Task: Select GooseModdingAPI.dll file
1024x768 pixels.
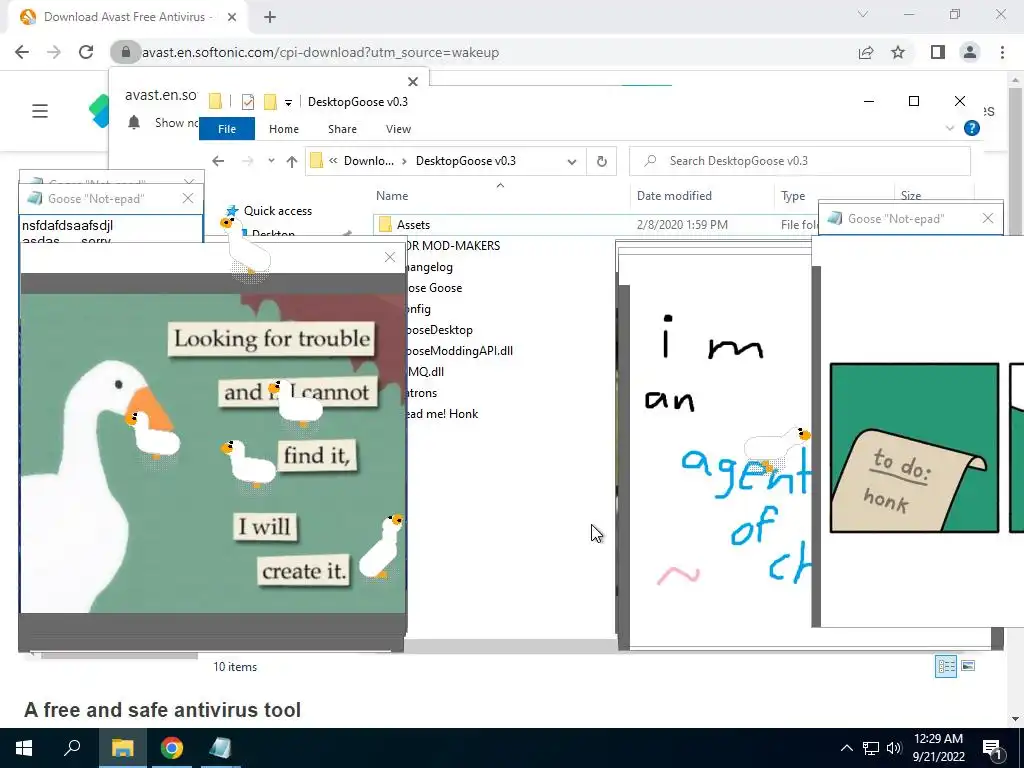Action: (x=458, y=351)
